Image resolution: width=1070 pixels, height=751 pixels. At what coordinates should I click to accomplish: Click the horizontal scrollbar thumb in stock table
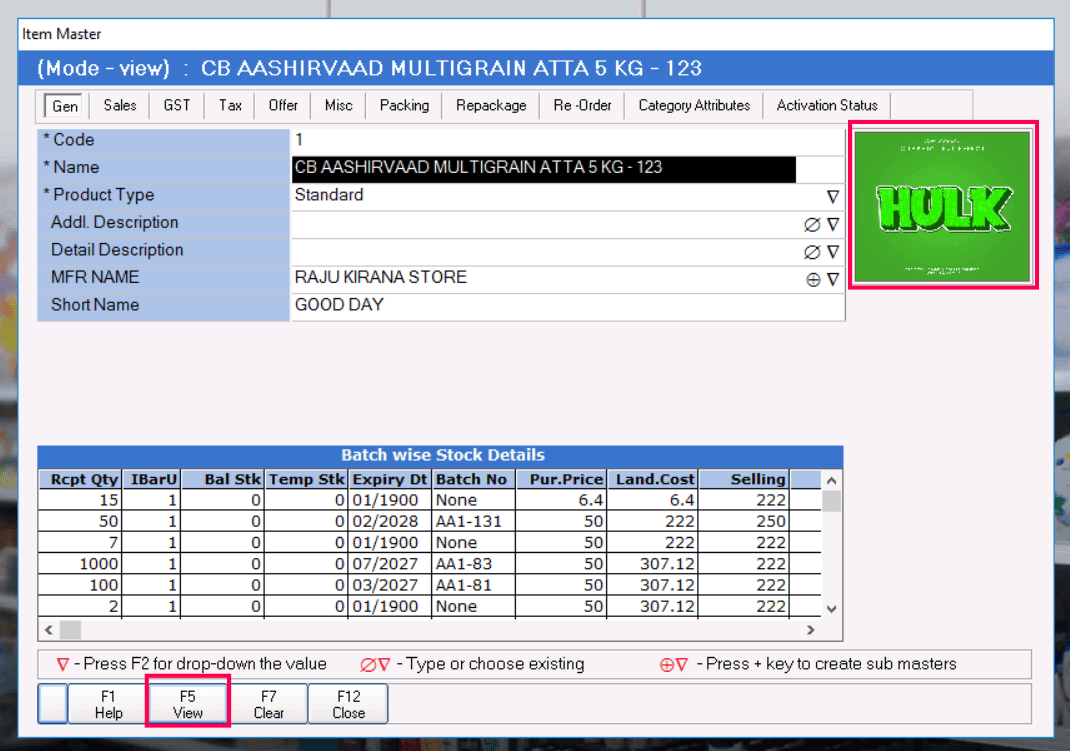70,630
